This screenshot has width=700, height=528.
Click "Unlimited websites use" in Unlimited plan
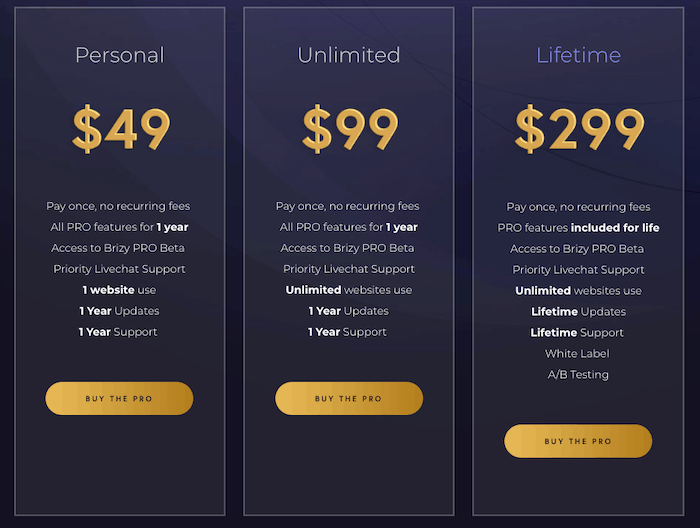[349, 290]
